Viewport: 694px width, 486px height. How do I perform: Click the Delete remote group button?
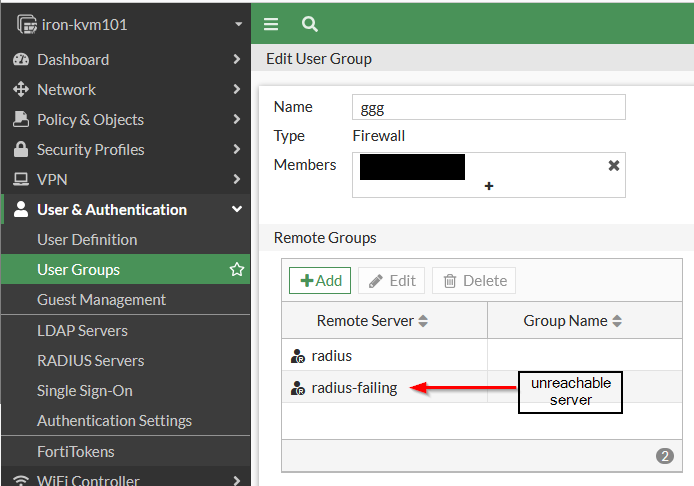pos(474,281)
